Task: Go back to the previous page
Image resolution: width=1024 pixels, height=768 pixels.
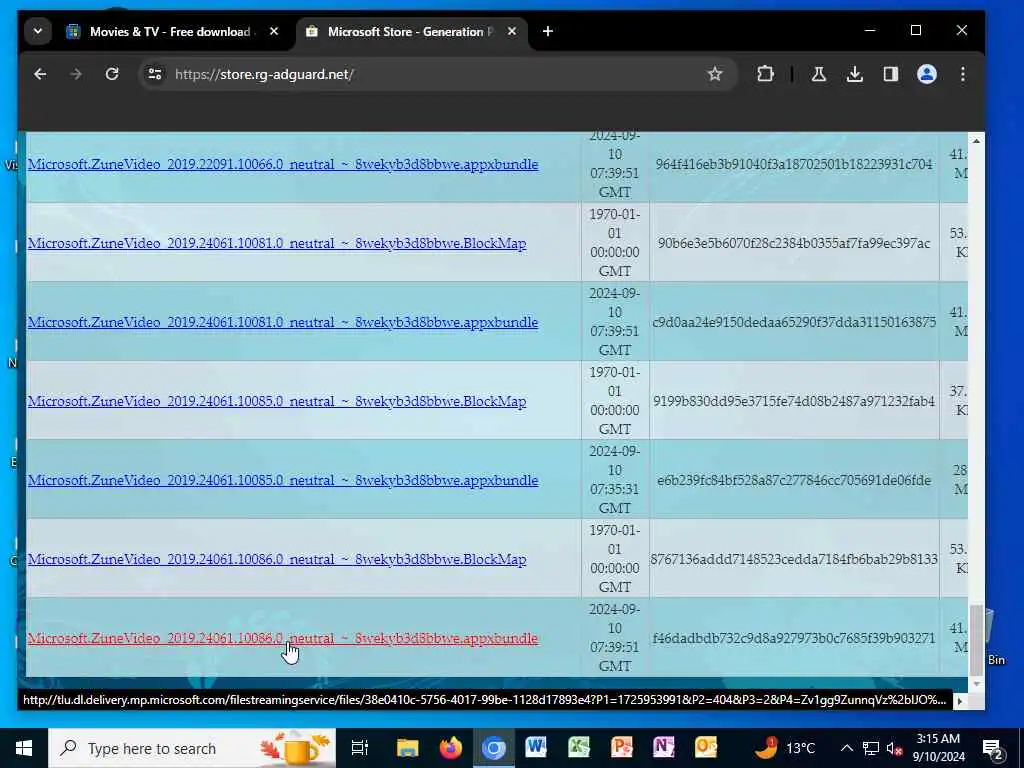Action: [x=40, y=74]
